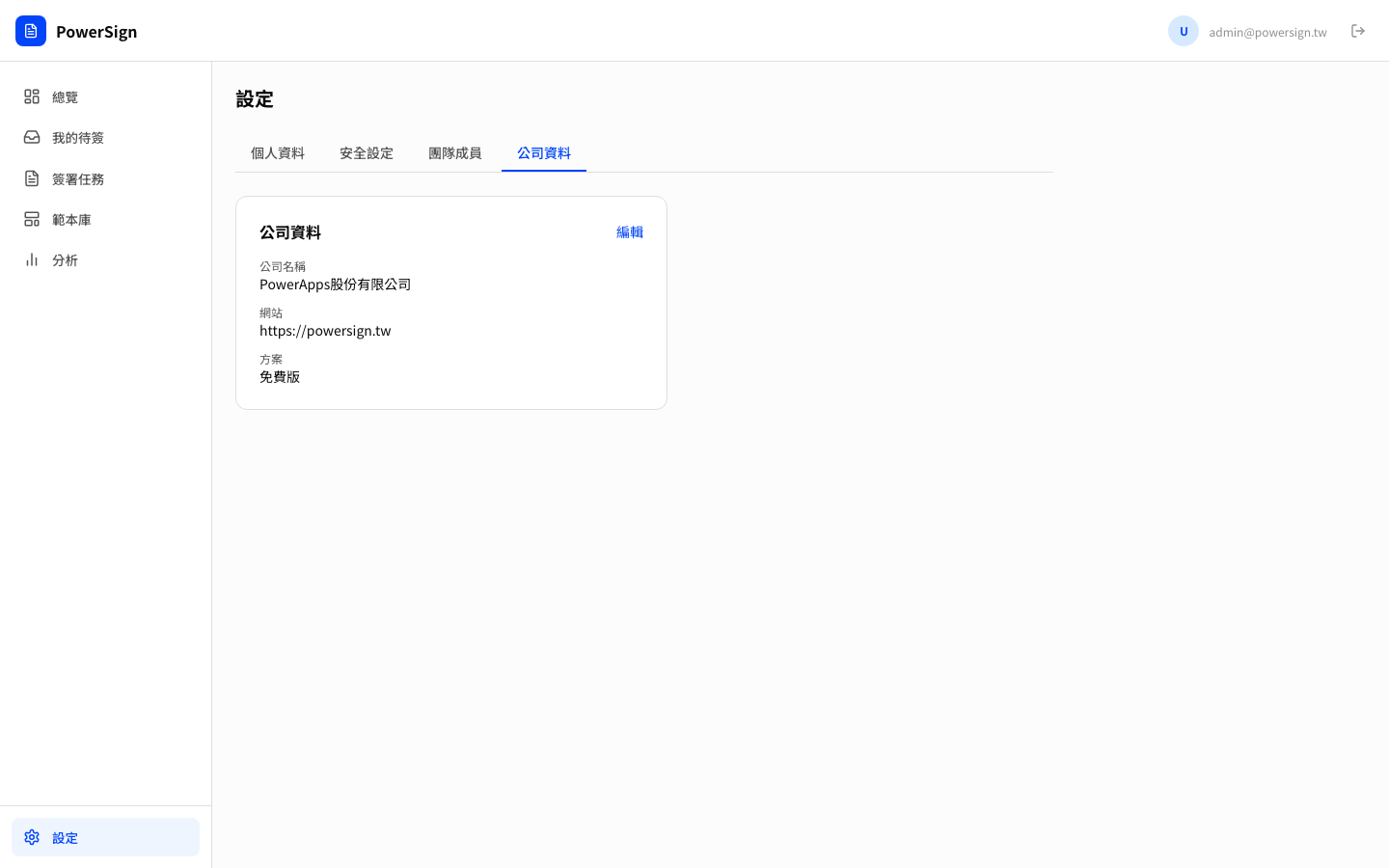This screenshot has height=868, width=1389.
Task: Open the U user avatar circle
Action: coord(1184,31)
